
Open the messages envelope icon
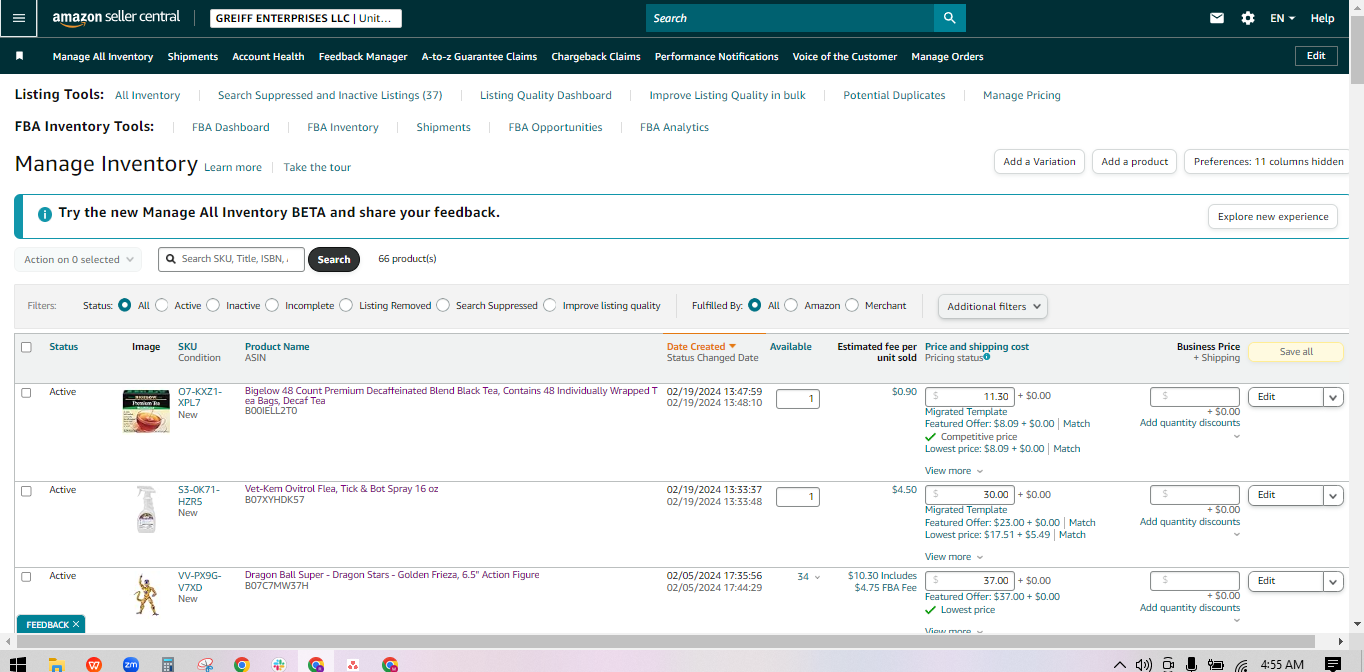[1217, 18]
